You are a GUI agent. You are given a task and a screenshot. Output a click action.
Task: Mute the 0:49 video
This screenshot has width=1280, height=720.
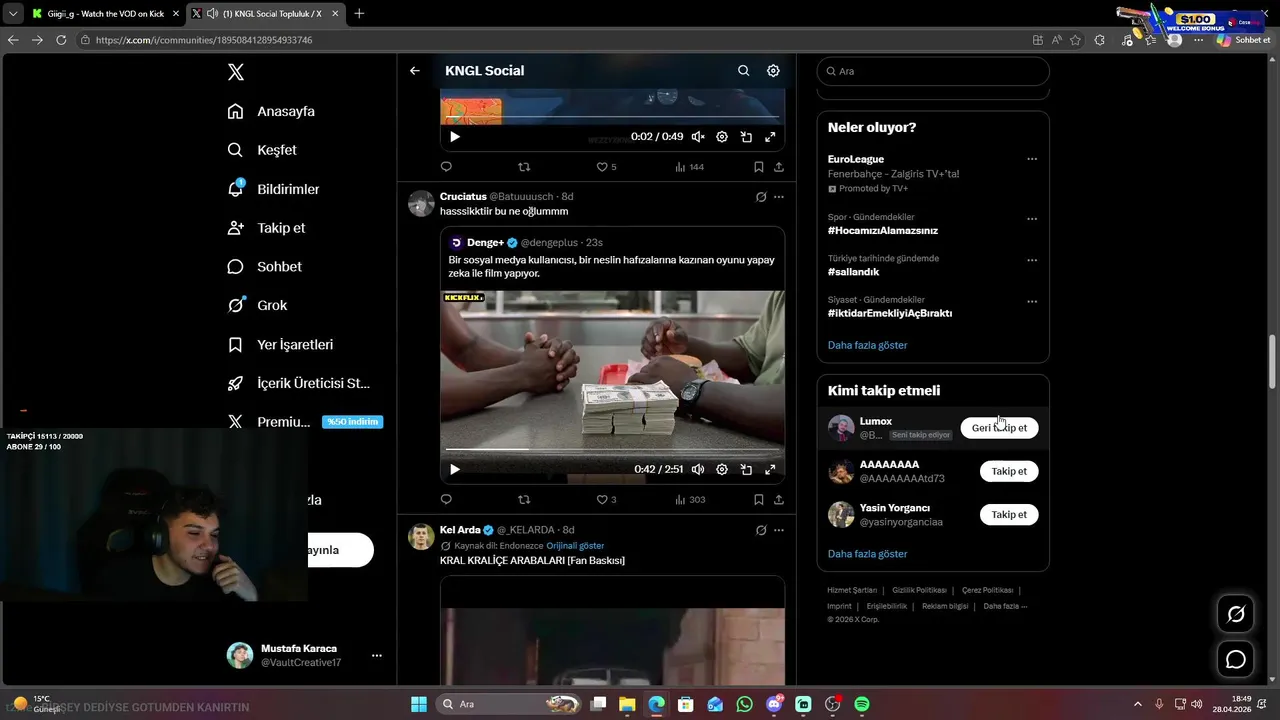pyautogui.click(x=698, y=137)
